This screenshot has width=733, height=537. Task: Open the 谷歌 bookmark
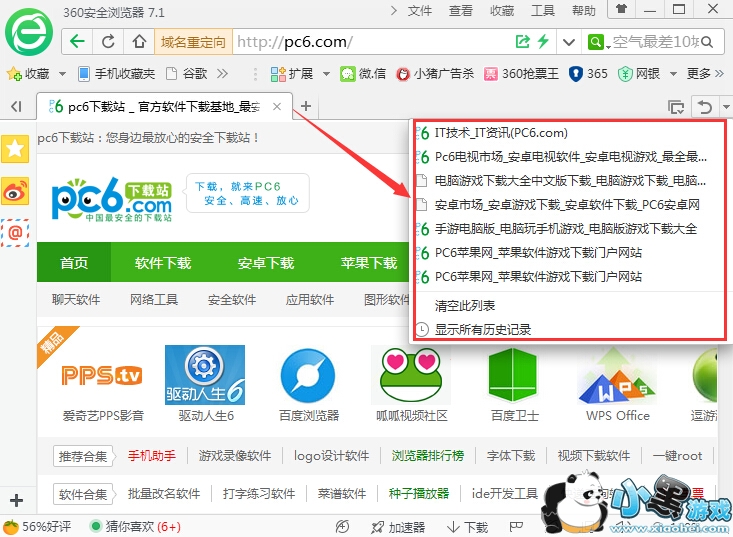pyautogui.click(x=187, y=74)
